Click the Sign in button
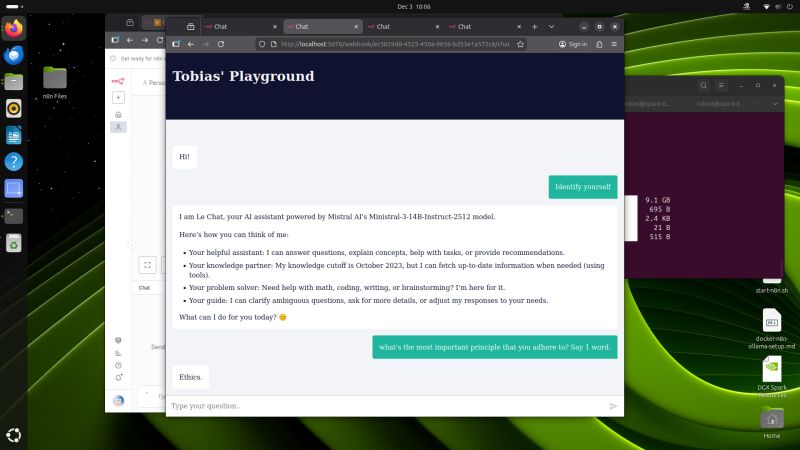 click(x=573, y=44)
